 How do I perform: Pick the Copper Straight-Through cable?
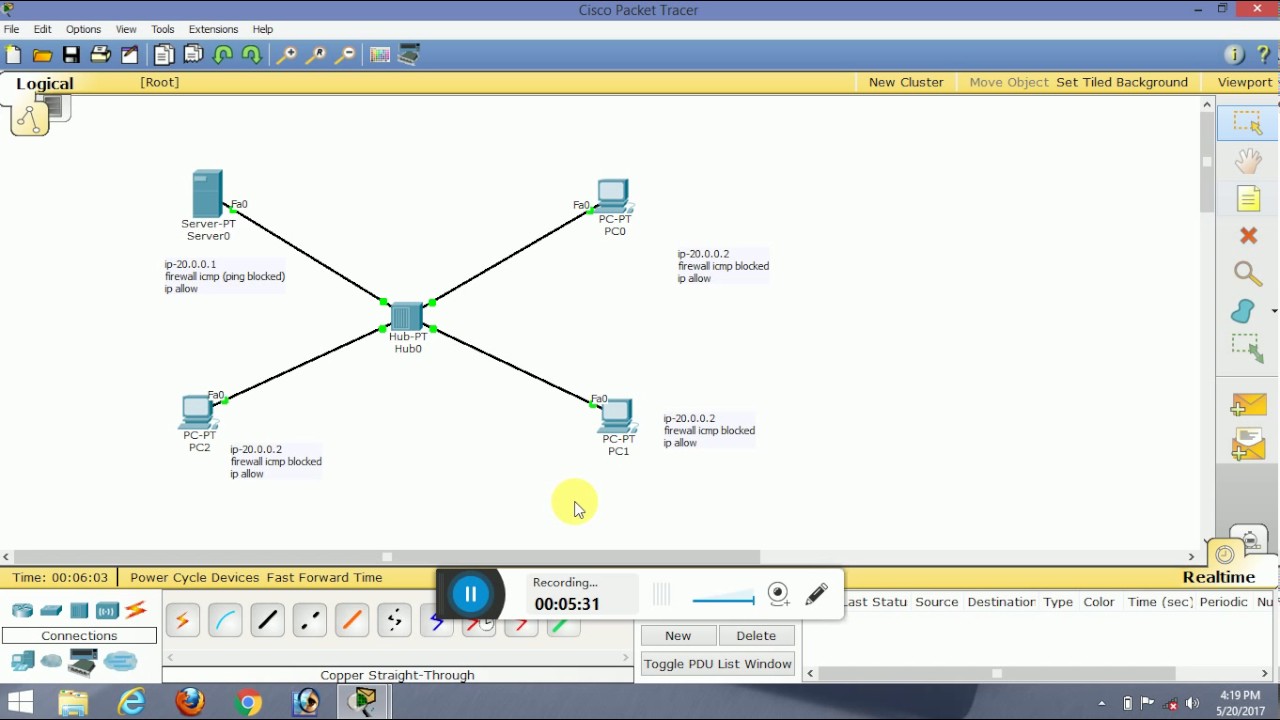(x=267, y=621)
